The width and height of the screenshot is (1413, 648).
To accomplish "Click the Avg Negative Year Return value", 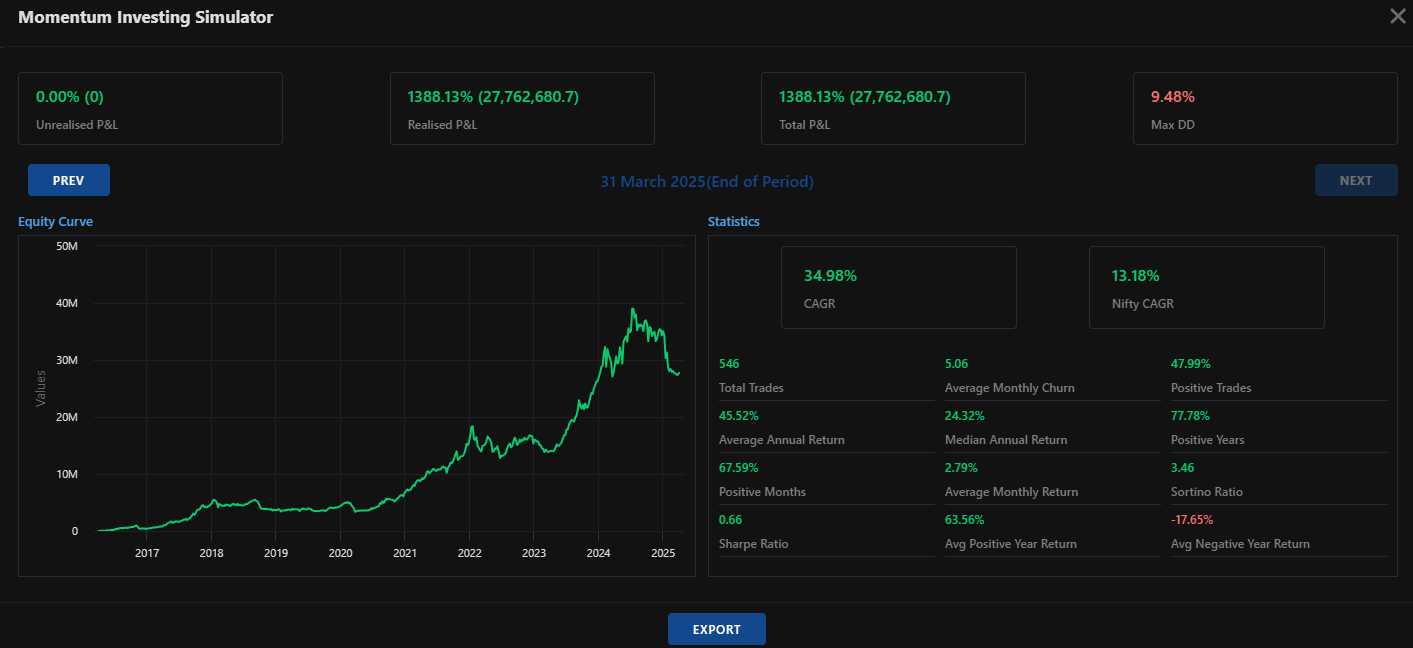I will [x=1191, y=519].
